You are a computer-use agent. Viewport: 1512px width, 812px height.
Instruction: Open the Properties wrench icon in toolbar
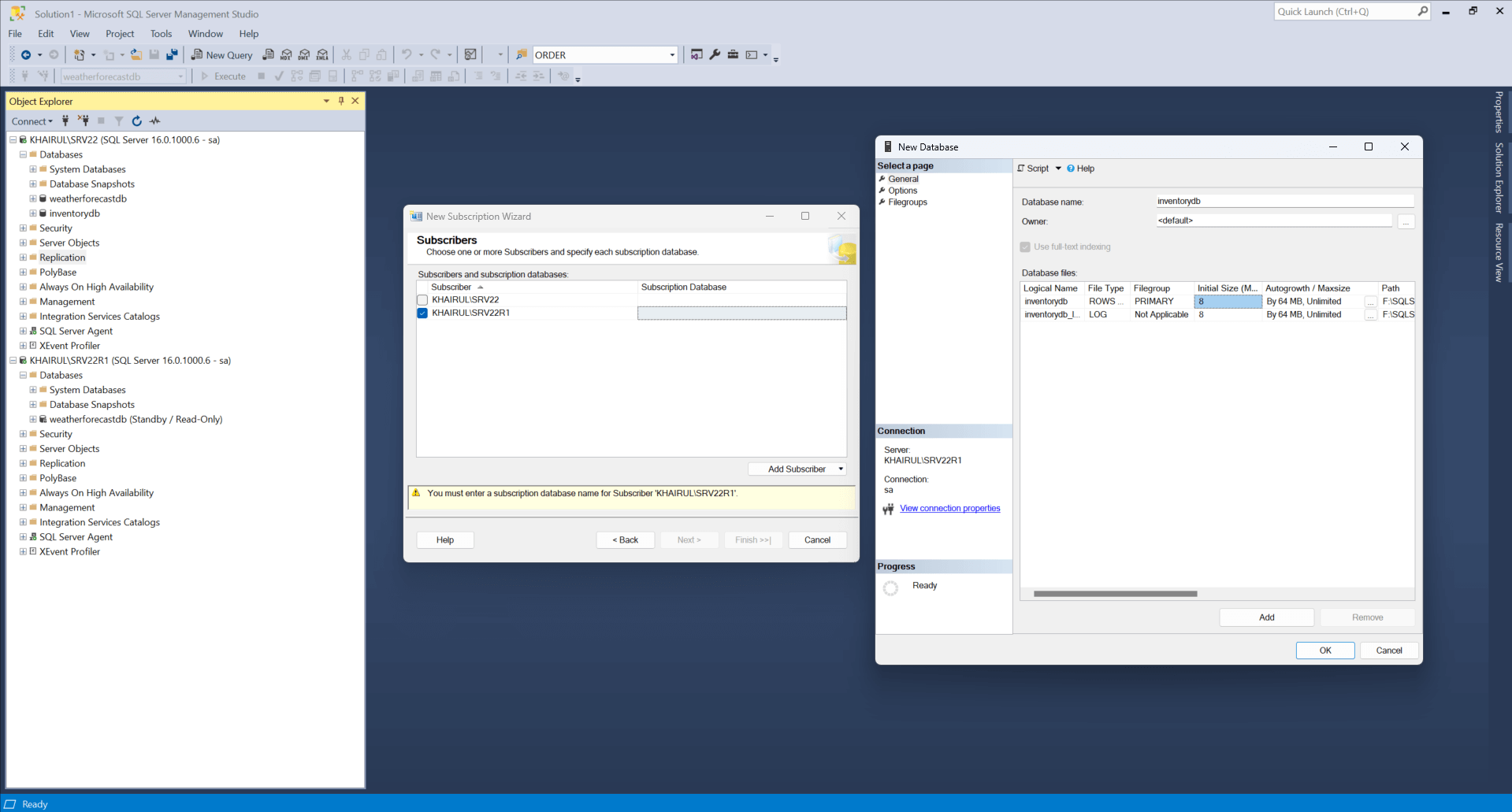(x=715, y=55)
